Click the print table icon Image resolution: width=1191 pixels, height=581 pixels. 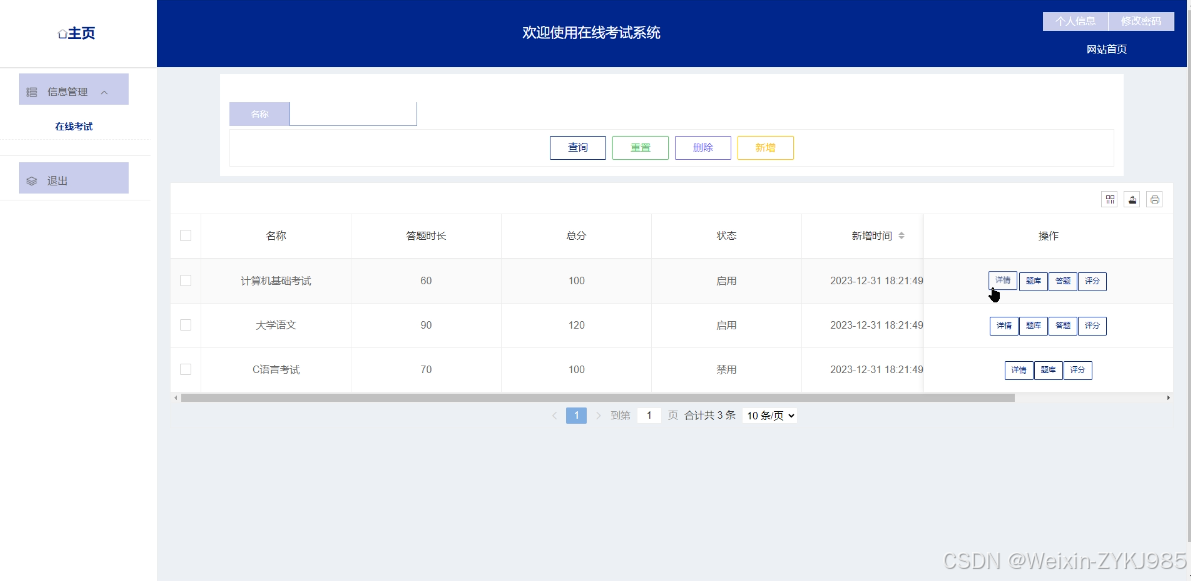(1155, 200)
